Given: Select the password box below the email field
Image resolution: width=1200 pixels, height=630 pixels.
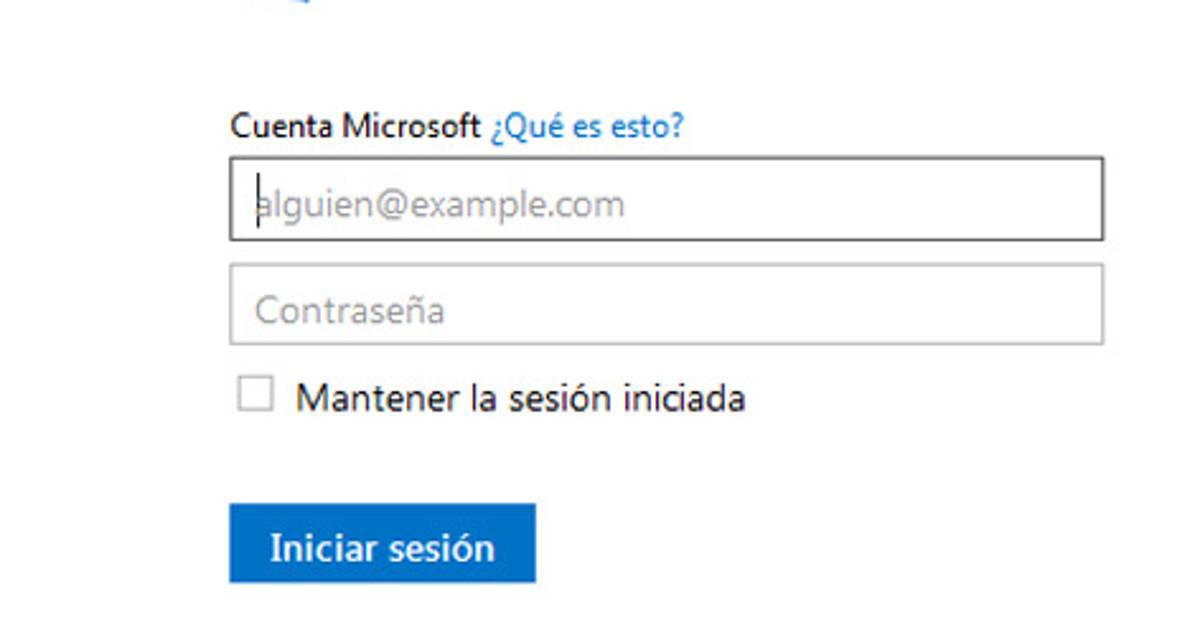Looking at the screenshot, I should [666, 305].
